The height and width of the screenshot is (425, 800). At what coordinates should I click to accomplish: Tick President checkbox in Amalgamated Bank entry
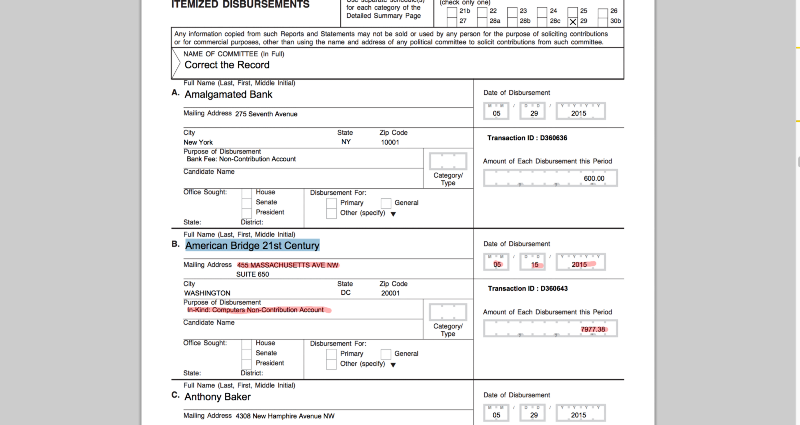(246, 212)
